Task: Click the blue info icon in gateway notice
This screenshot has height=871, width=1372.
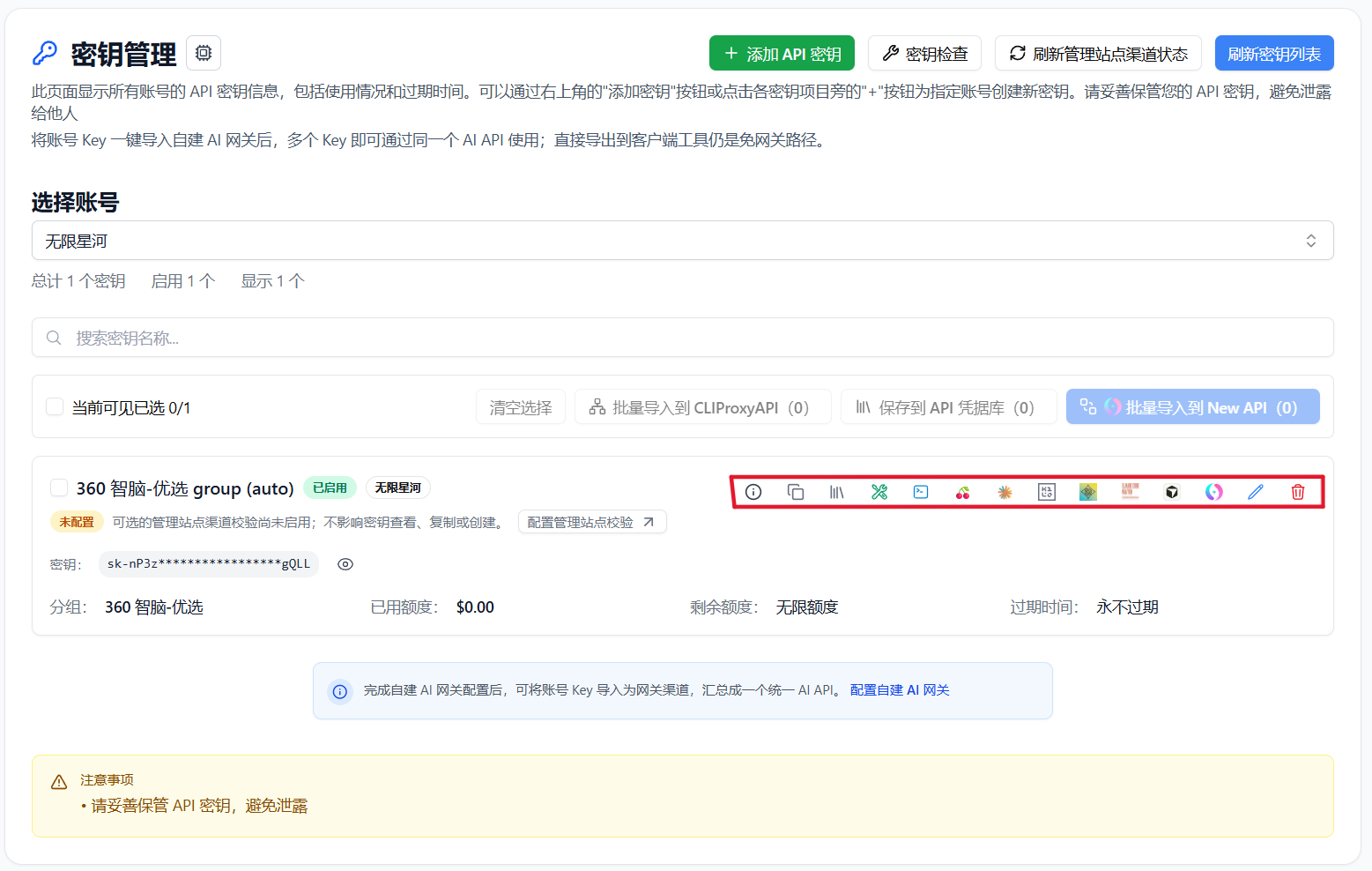Action: click(340, 691)
